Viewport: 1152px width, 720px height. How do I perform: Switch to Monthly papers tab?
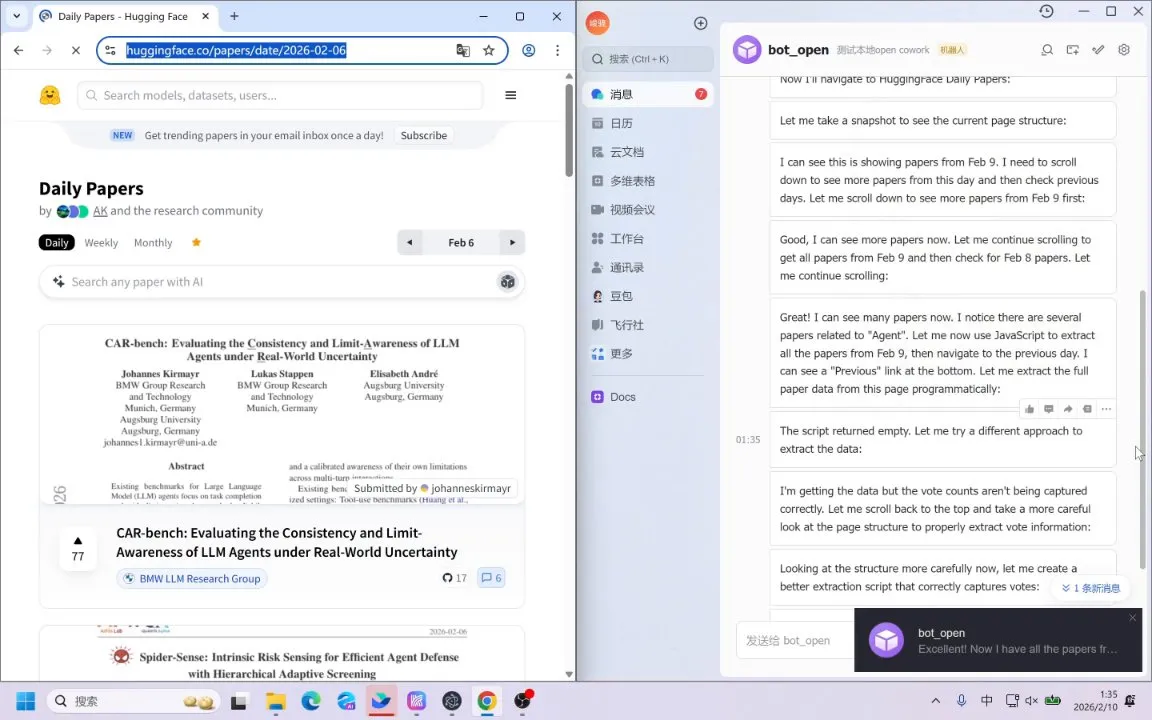pyautogui.click(x=153, y=242)
